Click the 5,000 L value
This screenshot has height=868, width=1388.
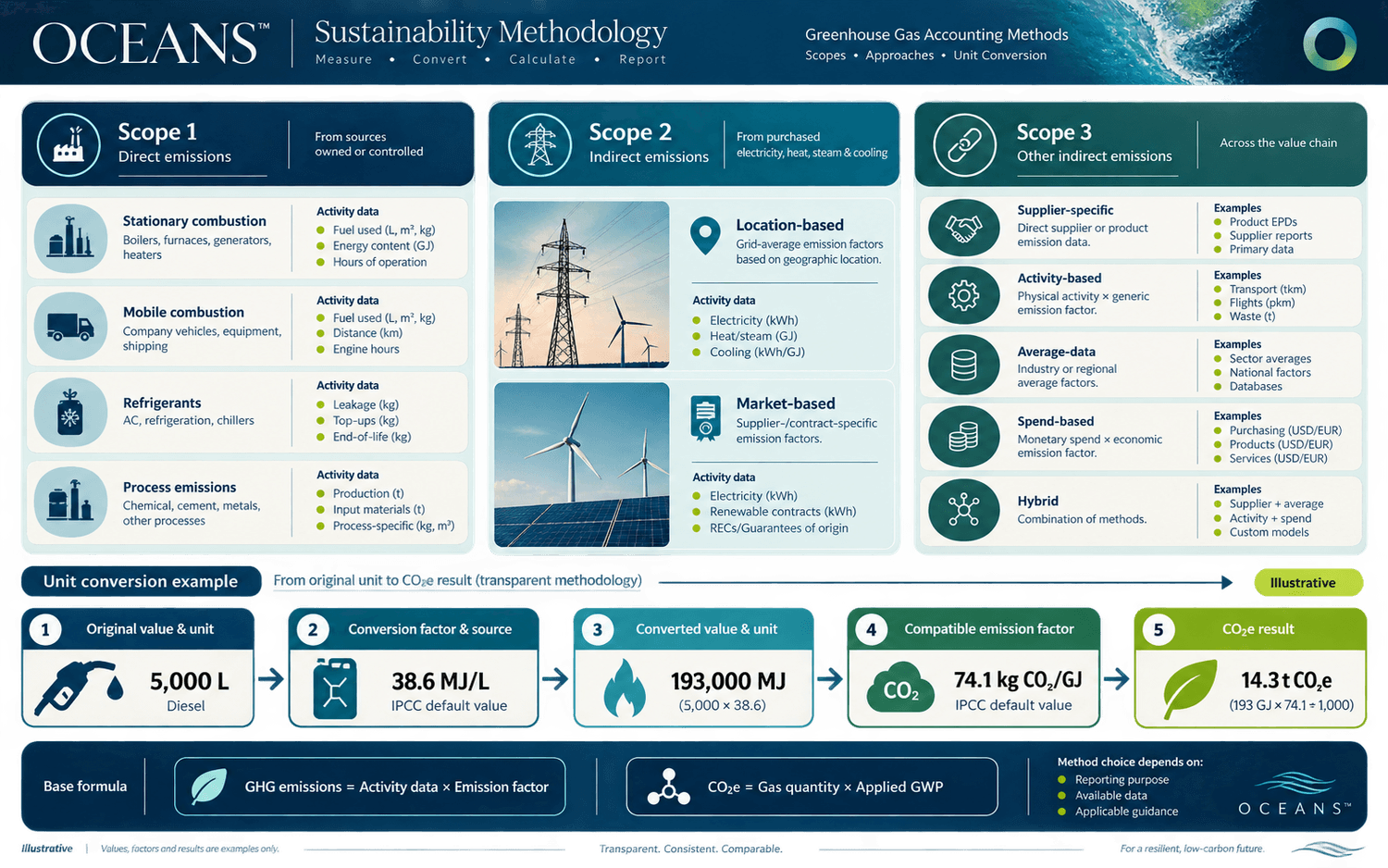pos(190,682)
